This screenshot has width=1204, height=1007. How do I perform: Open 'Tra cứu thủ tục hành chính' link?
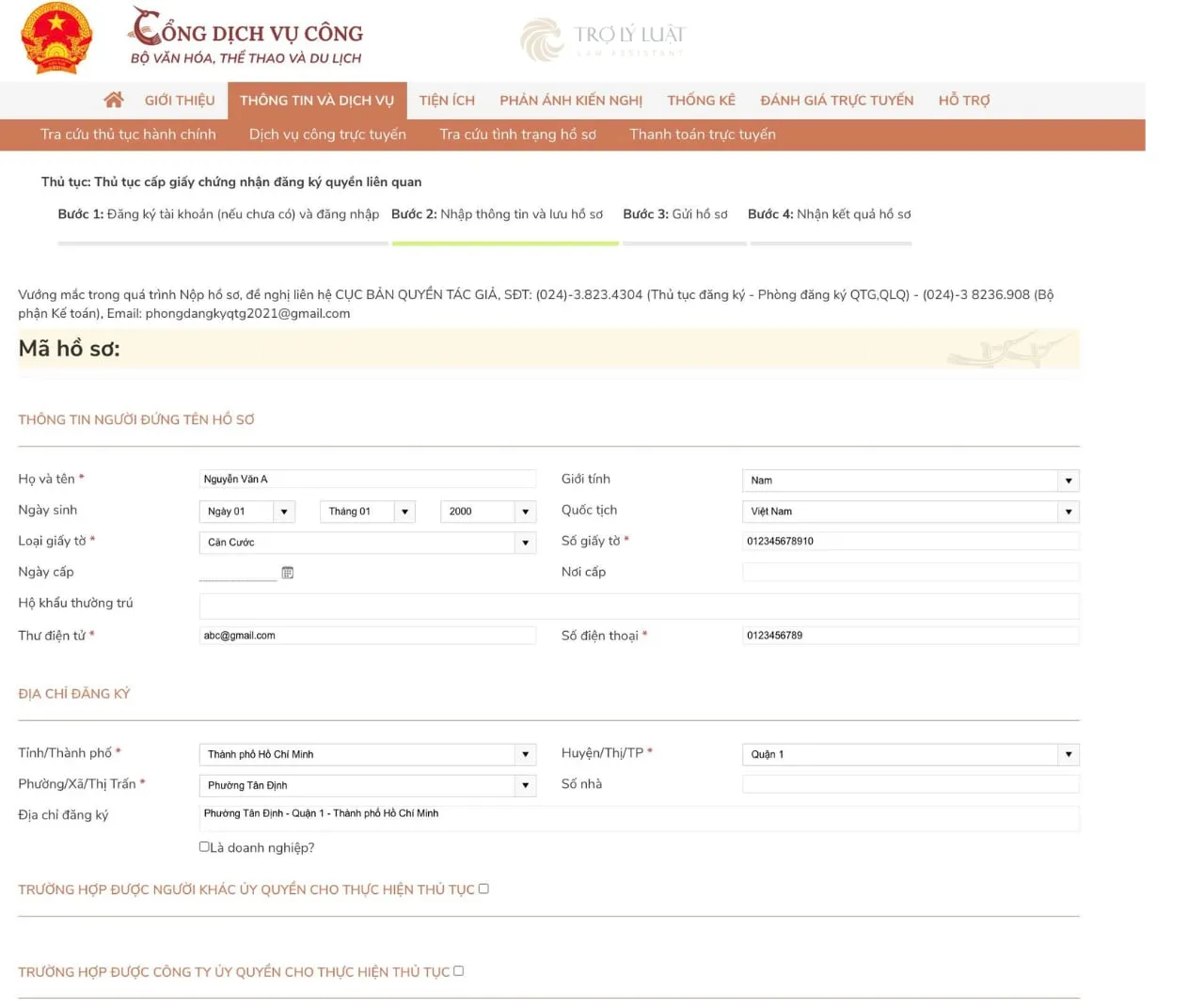pos(128,134)
